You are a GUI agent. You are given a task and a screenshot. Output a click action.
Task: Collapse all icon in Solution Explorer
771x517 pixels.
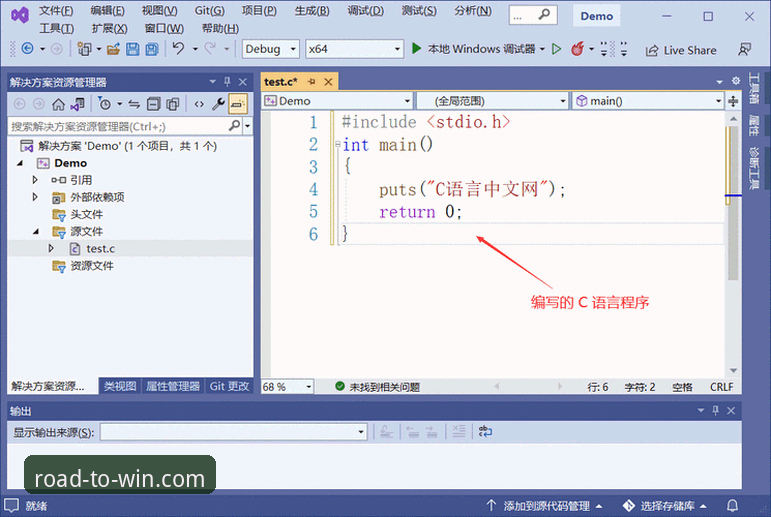pyautogui.click(x=154, y=104)
